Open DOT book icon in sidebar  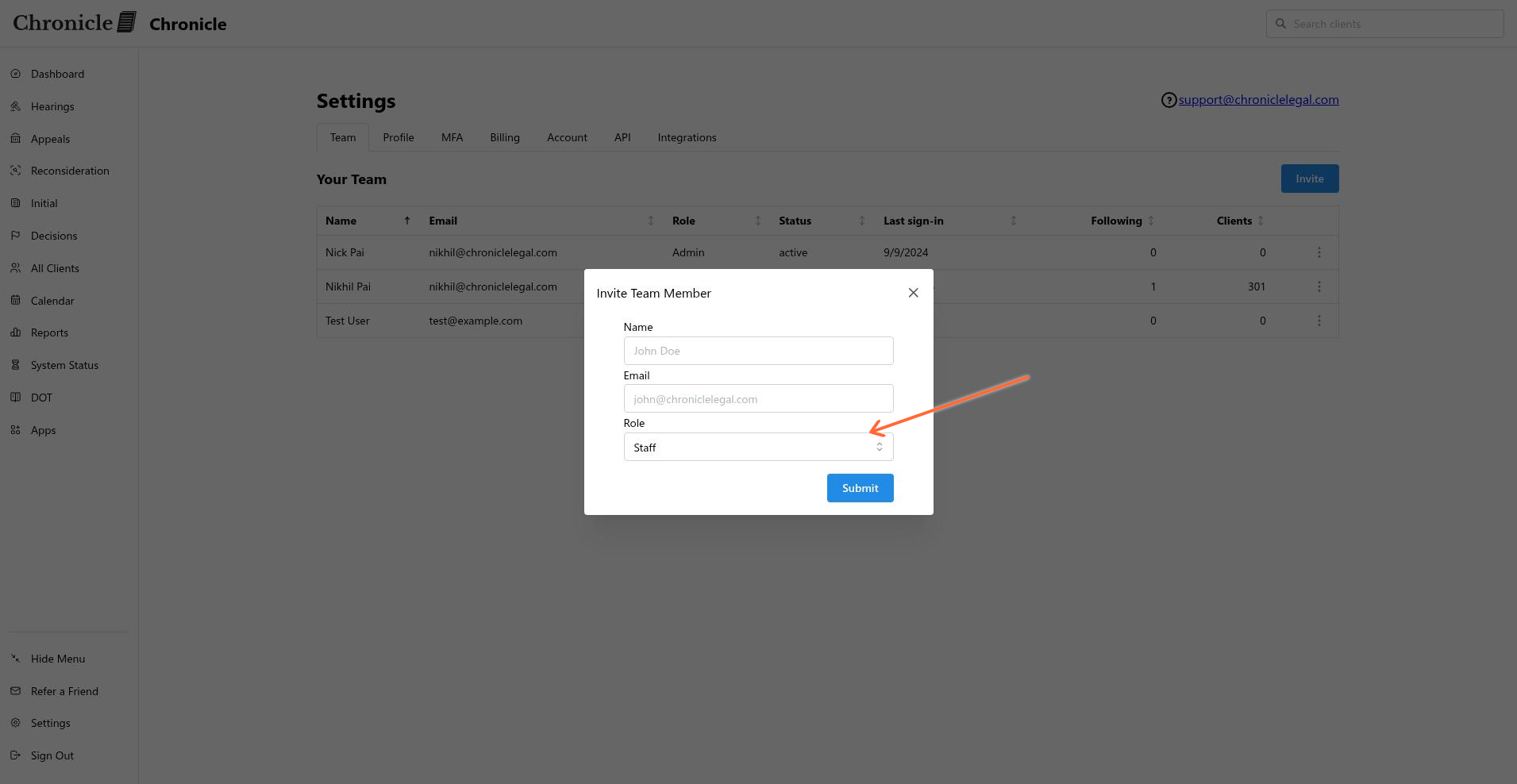(15, 398)
